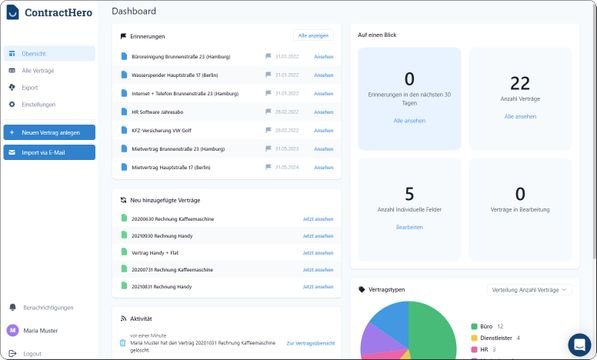The width and height of the screenshot is (597, 360).
Task: Click the Export sidebar icon
Action: coord(12,88)
